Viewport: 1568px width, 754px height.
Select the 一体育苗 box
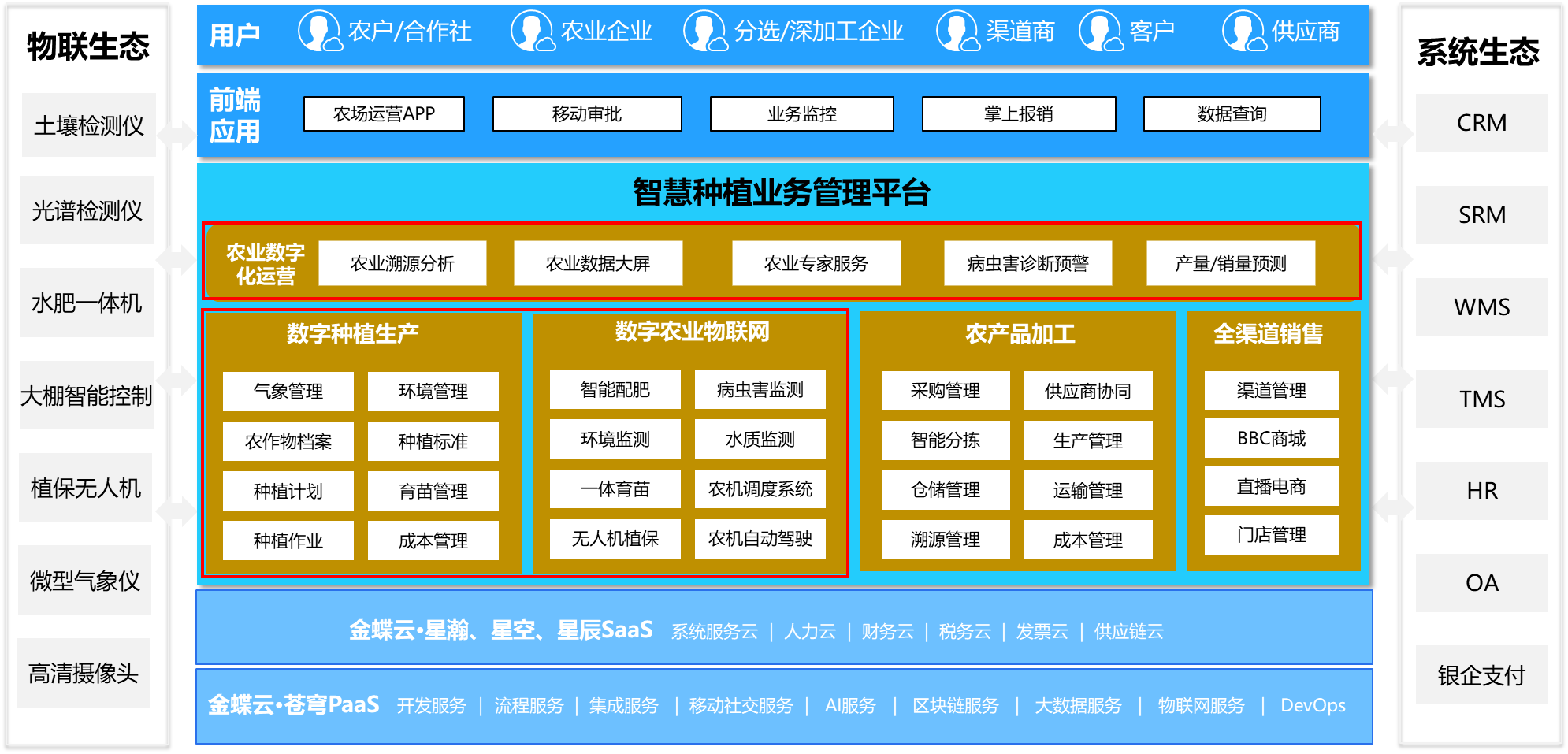[x=615, y=488]
